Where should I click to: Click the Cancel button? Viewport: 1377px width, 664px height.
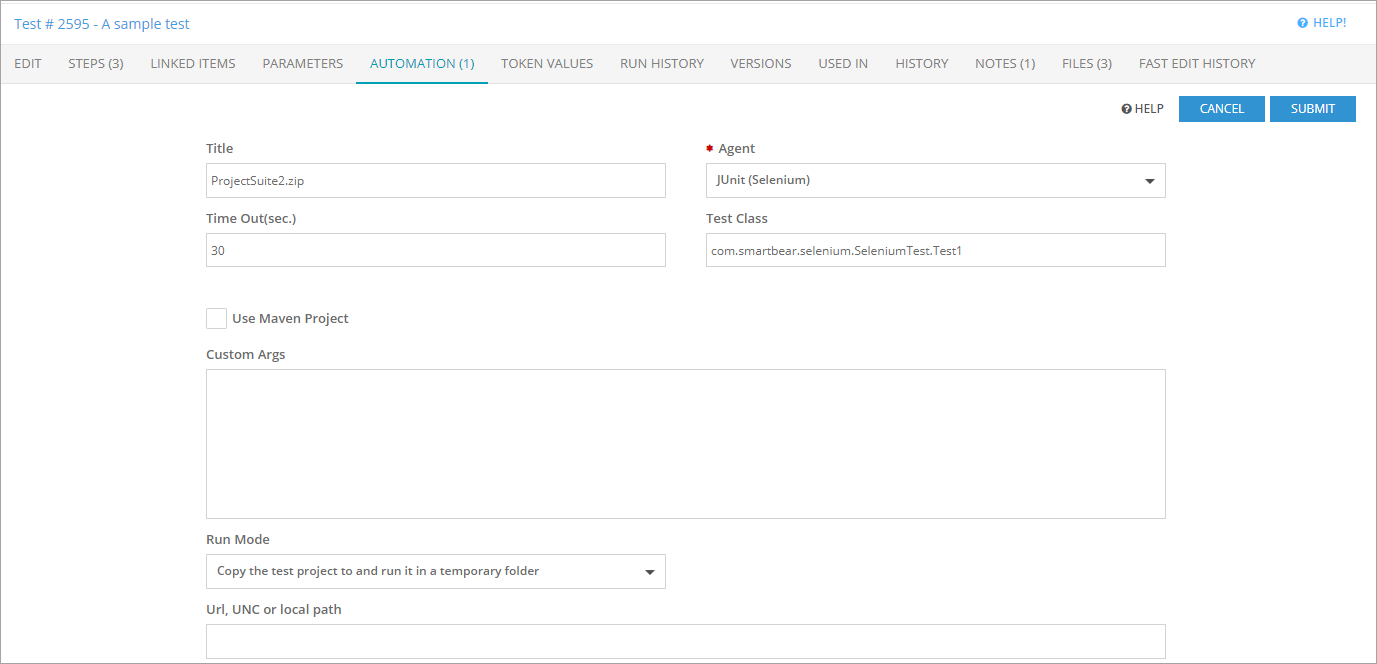[1221, 109]
